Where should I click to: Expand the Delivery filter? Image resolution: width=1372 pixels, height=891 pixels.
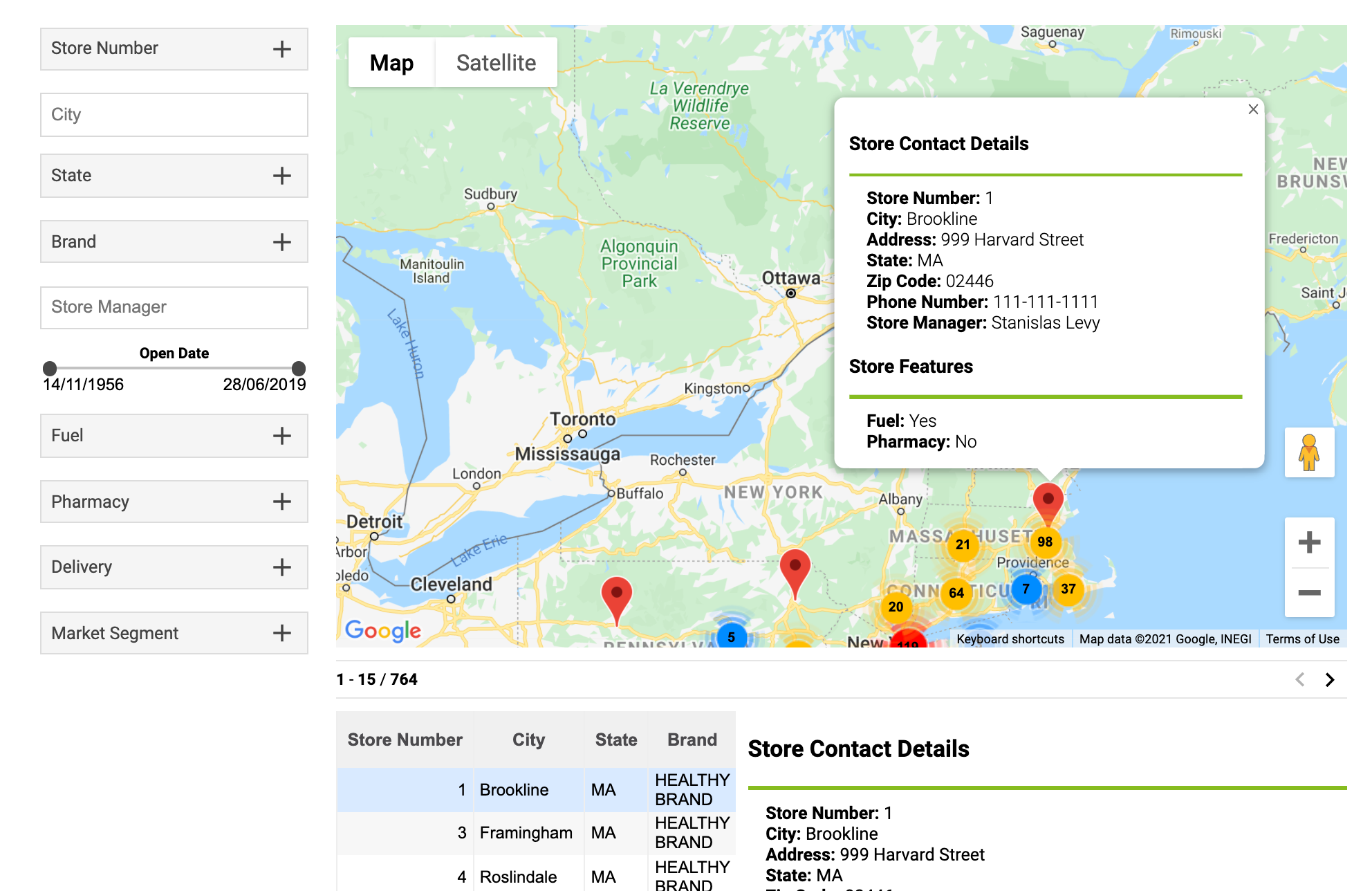(x=174, y=567)
